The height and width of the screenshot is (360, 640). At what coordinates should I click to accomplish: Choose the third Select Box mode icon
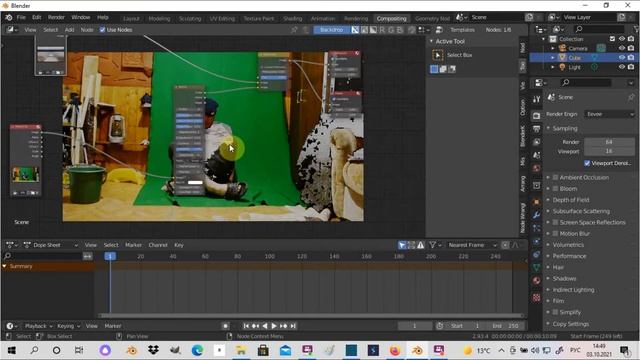[x=452, y=69]
